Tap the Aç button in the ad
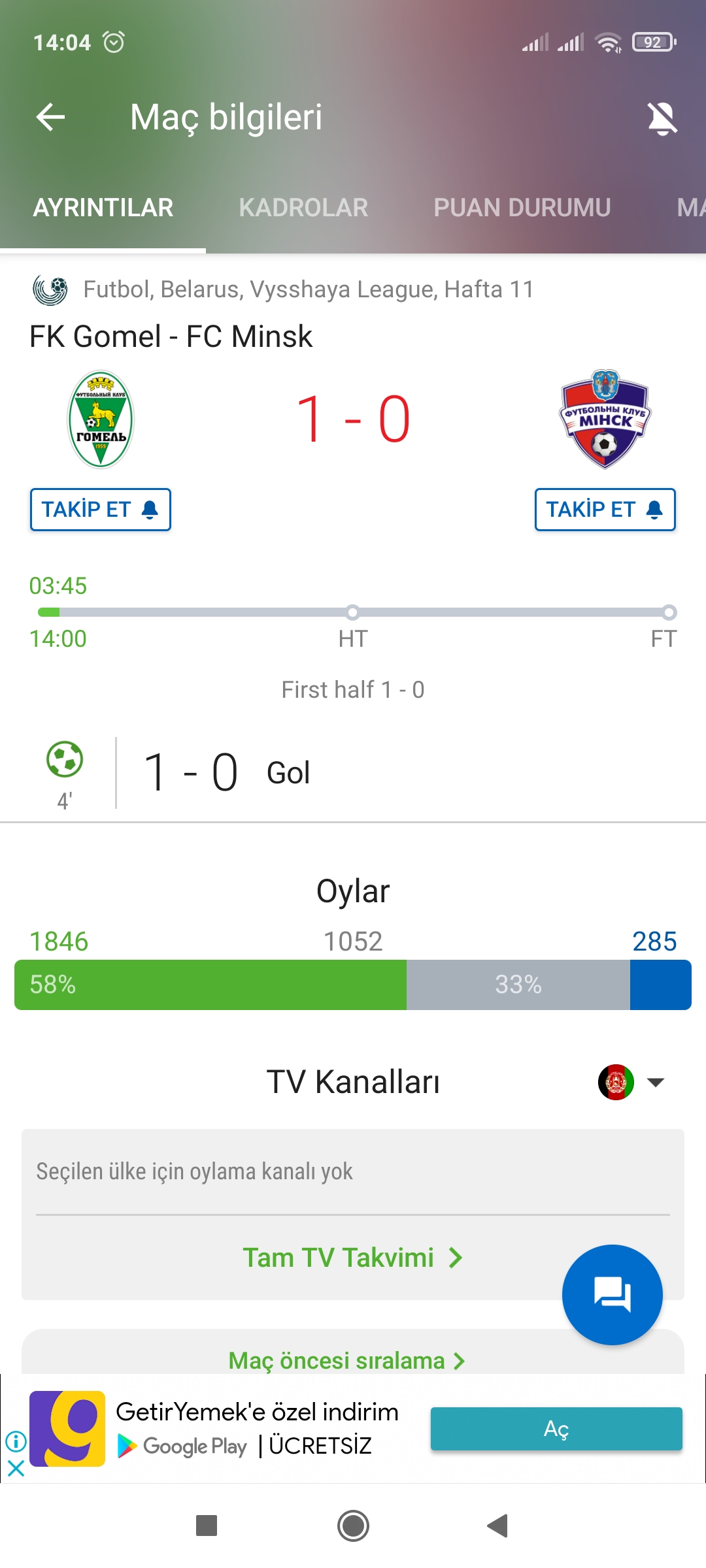 click(x=556, y=1429)
